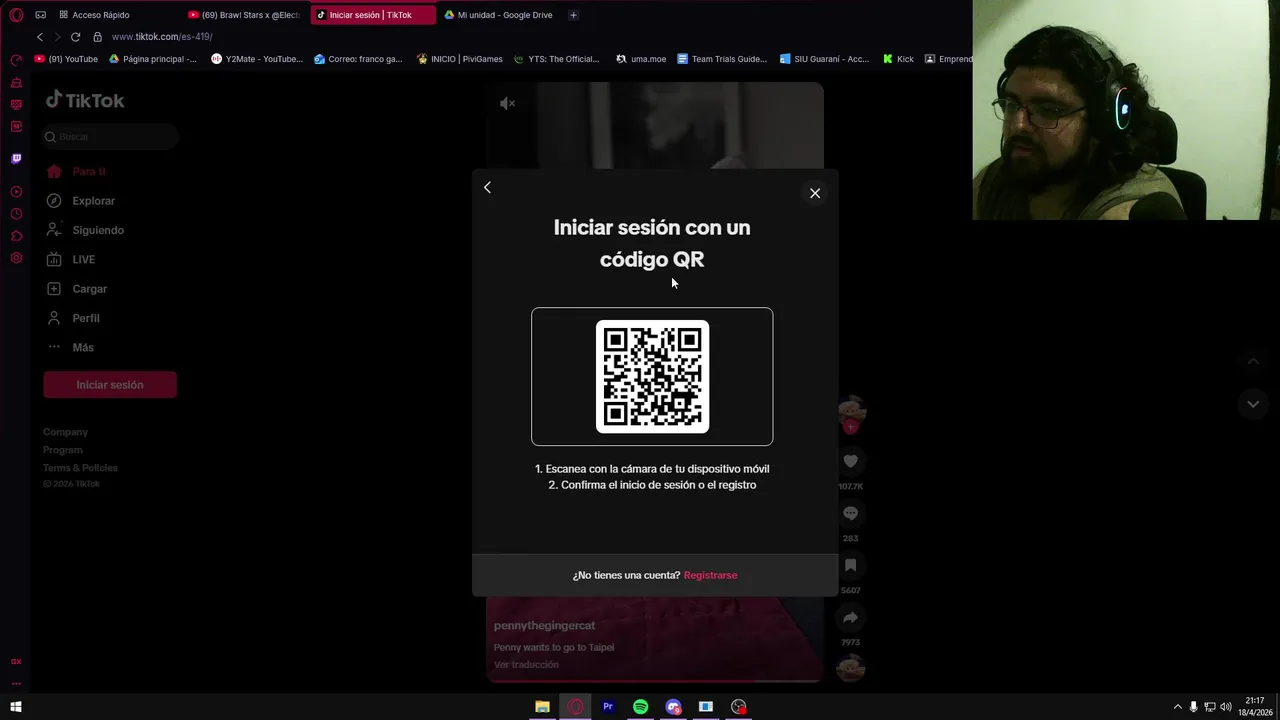Go to previous video up chevron
This screenshot has width=1280, height=720.
click(x=1253, y=361)
